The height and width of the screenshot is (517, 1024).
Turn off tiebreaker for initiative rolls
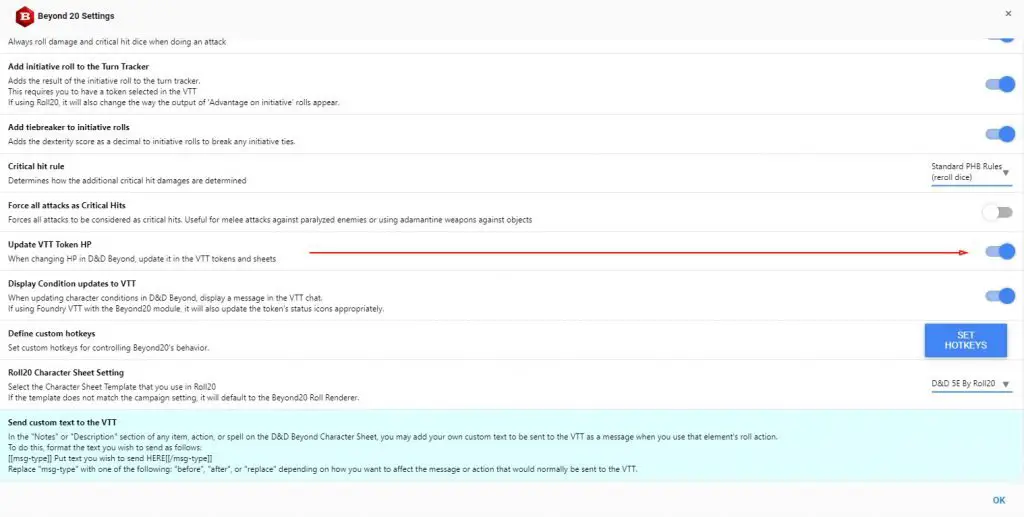[x=1000, y=134]
